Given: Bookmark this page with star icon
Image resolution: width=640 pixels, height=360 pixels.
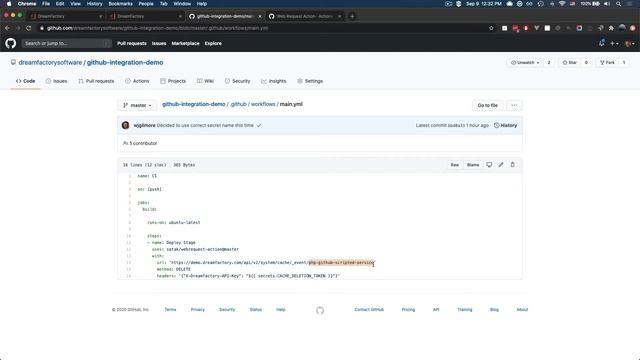Looking at the screenshot, I should coord(491,28).
